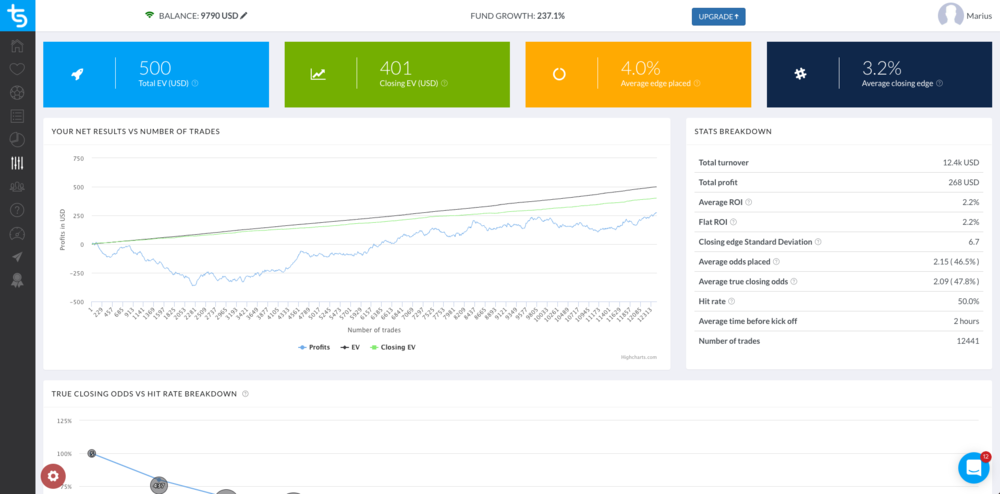Open the paper plane icon in sidebar
The width and height of the screenshot is (1000, 494).
[17, 257]
